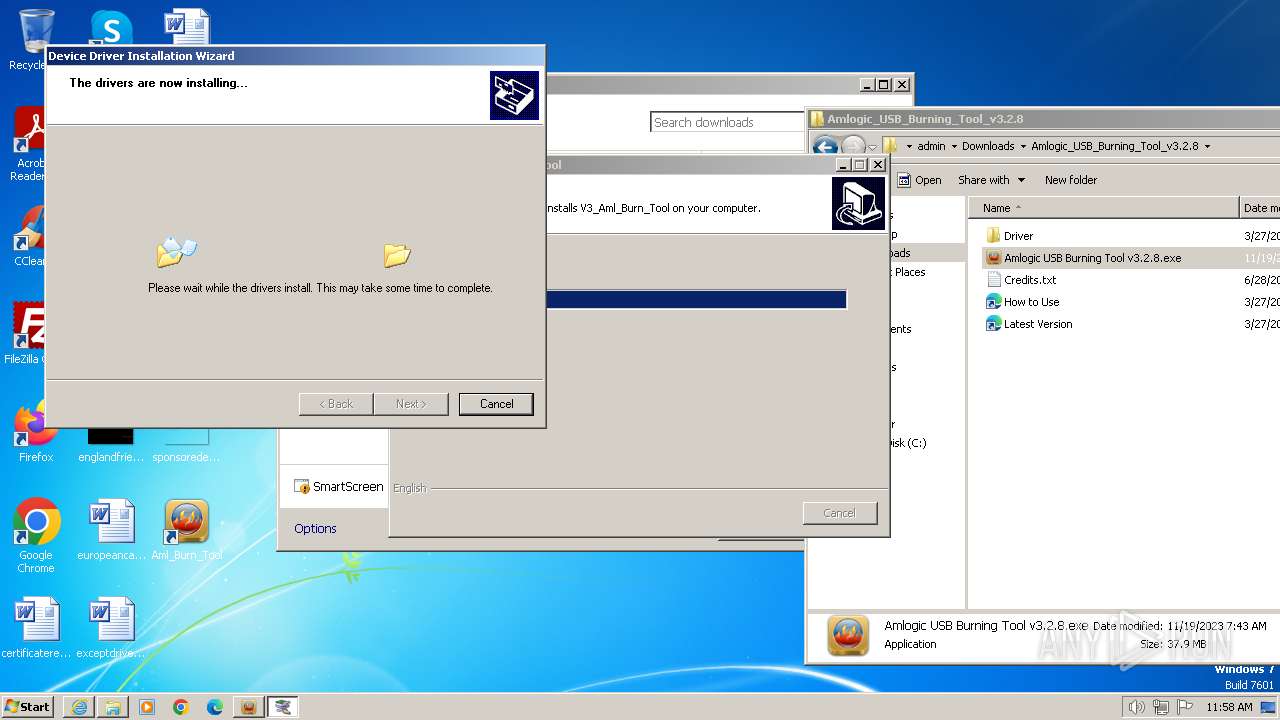Open Acrobat Reader desktop shortcut
1280x720 pixels.
click(30, 145)
